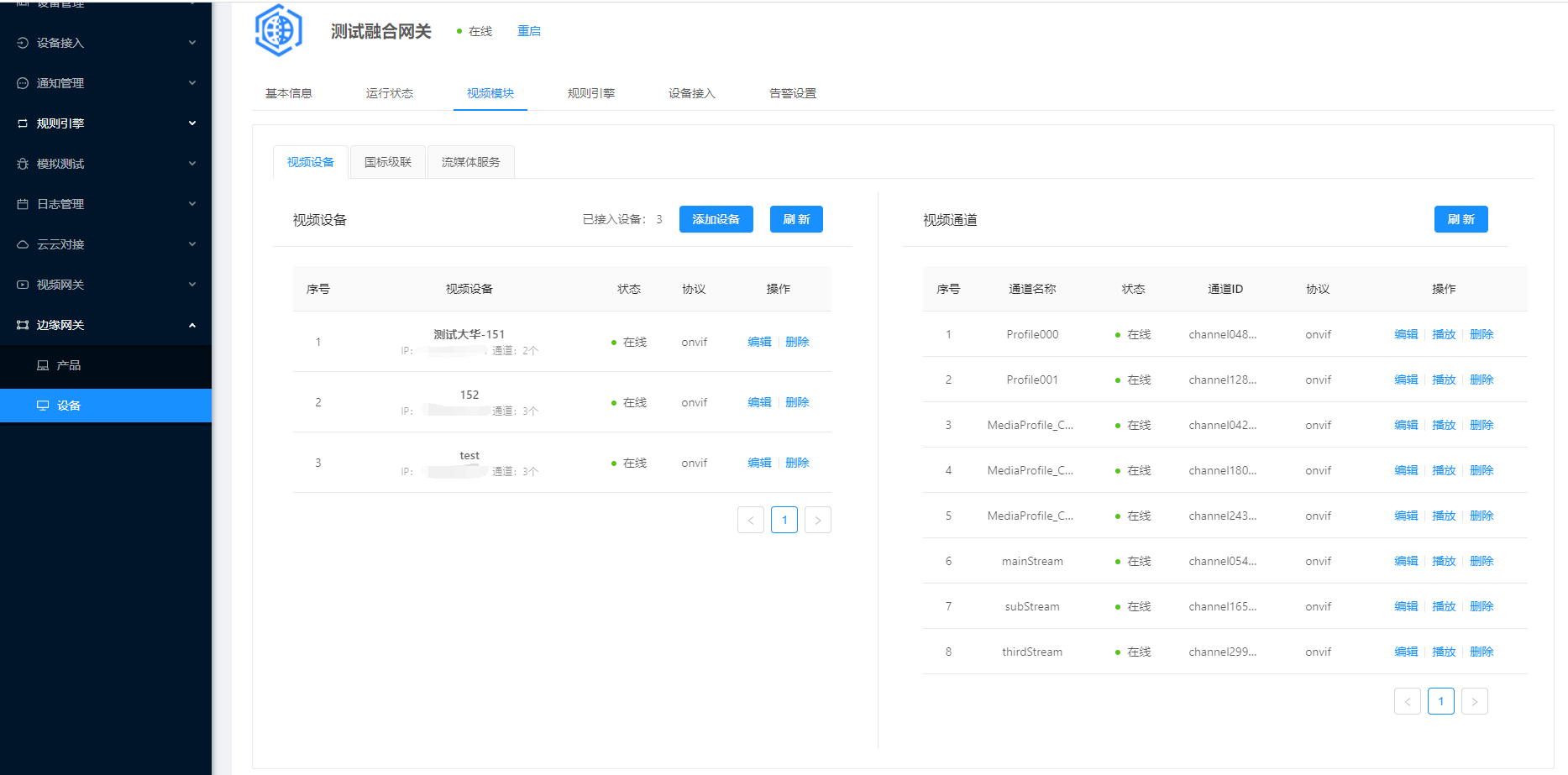Open the 国标级联 sub-tab
1568x775 pixels.
pos(387,162)
